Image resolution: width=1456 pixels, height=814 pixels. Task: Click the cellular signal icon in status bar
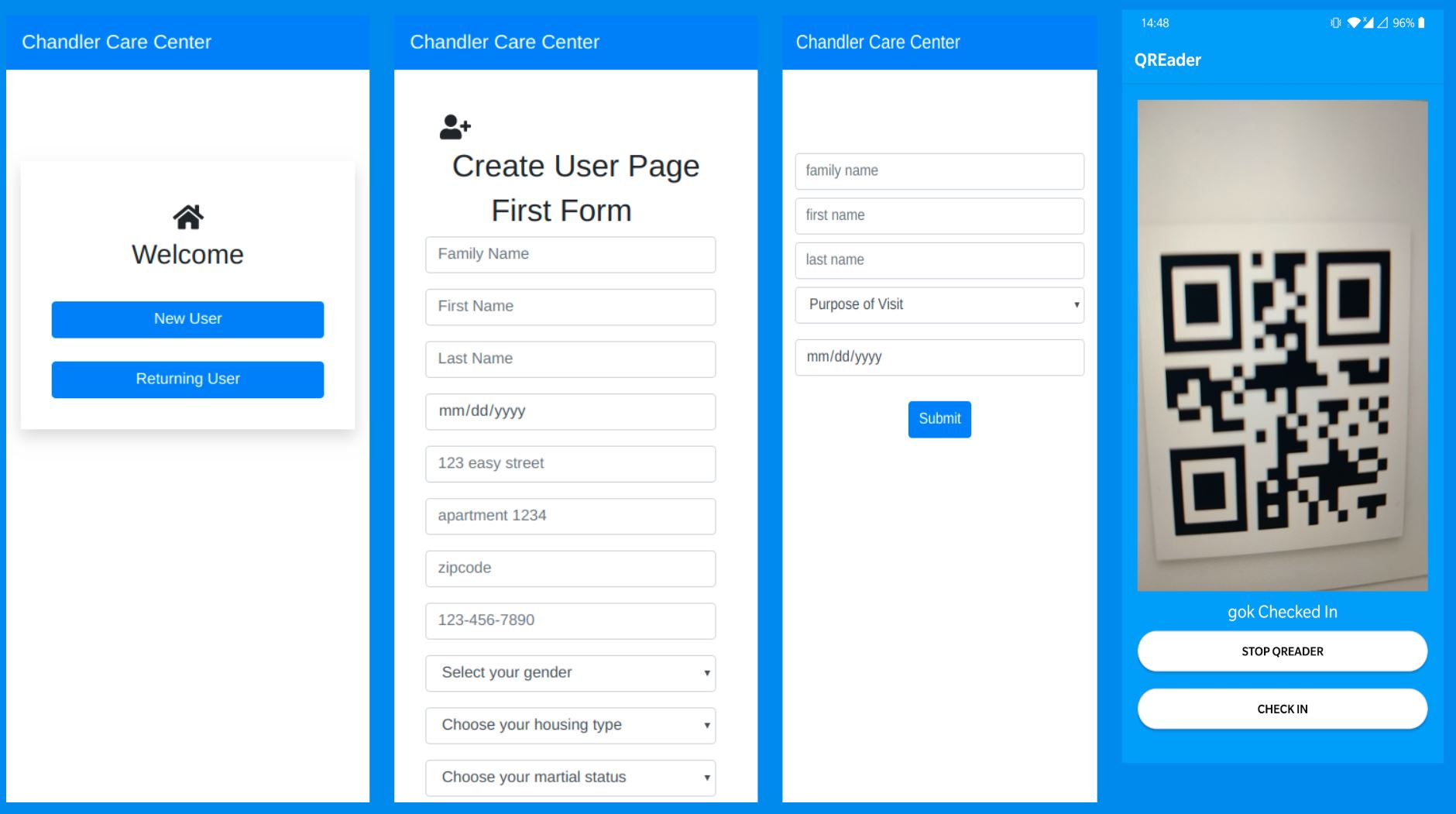tap(1368, 23)
